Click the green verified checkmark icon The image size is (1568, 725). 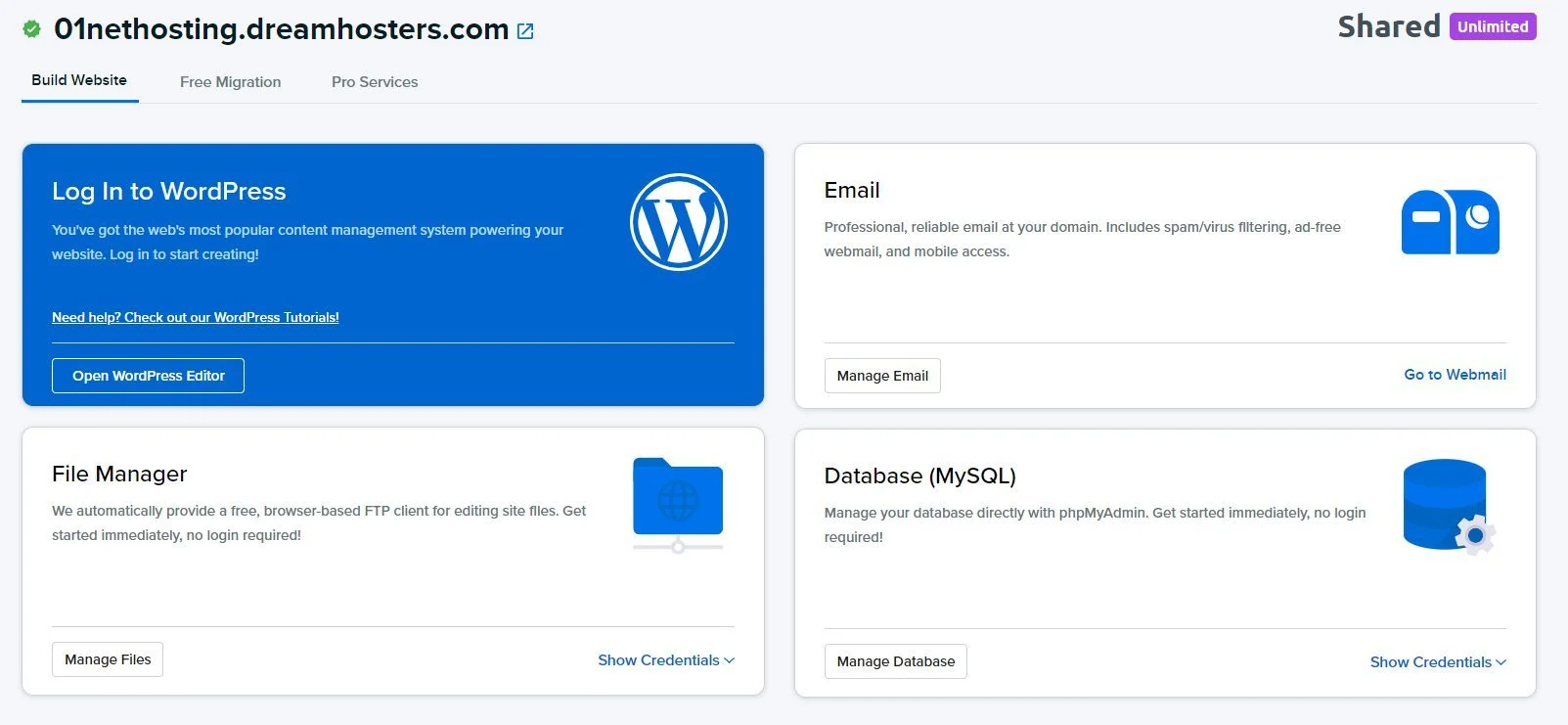coord(32,29)
